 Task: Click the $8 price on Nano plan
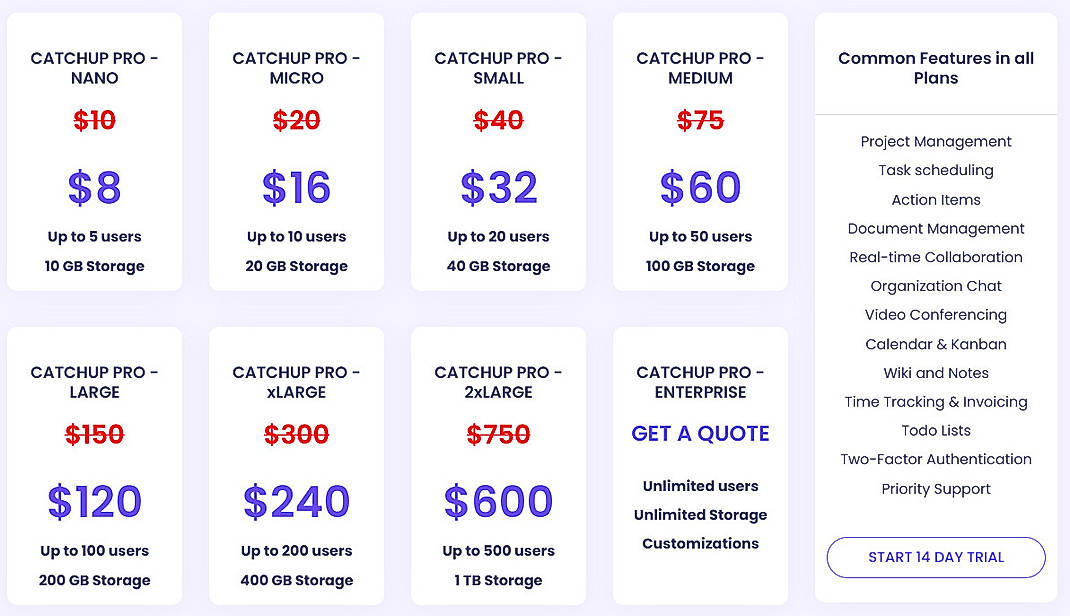tap(94, 189)
